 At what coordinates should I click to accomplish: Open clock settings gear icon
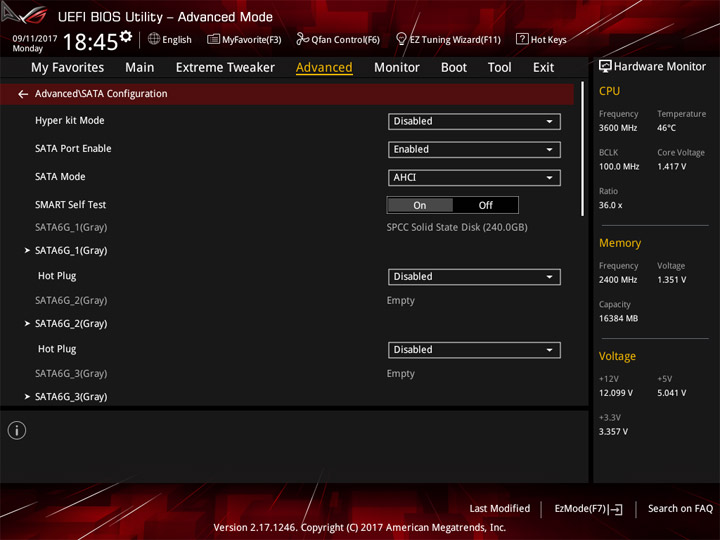pos(126,36)
